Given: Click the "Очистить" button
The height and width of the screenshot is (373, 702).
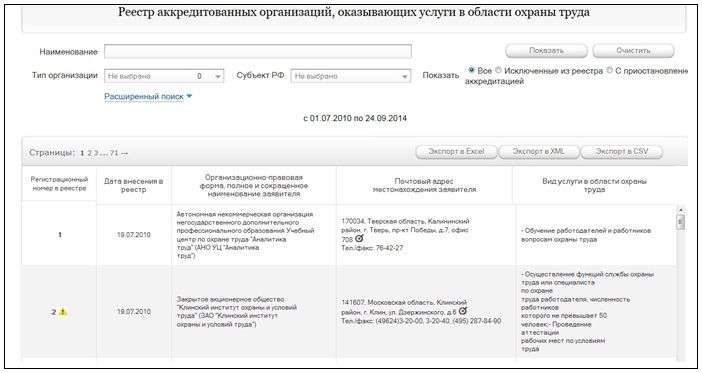Looking at the screenshot, I should click(x=633, y=51).
